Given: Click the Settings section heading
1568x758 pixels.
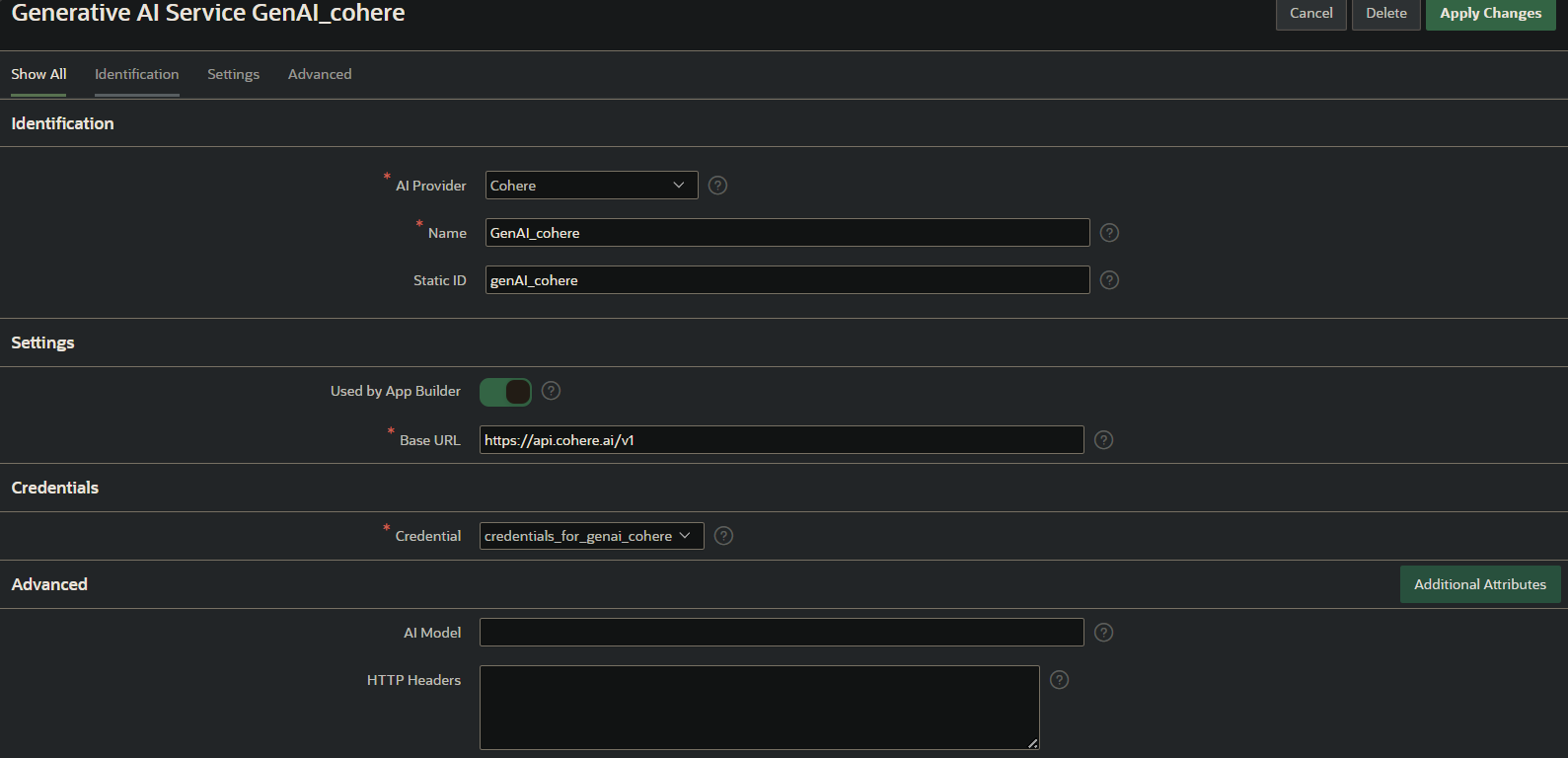Looking at the screenshot, I should [x=43, y=342].
